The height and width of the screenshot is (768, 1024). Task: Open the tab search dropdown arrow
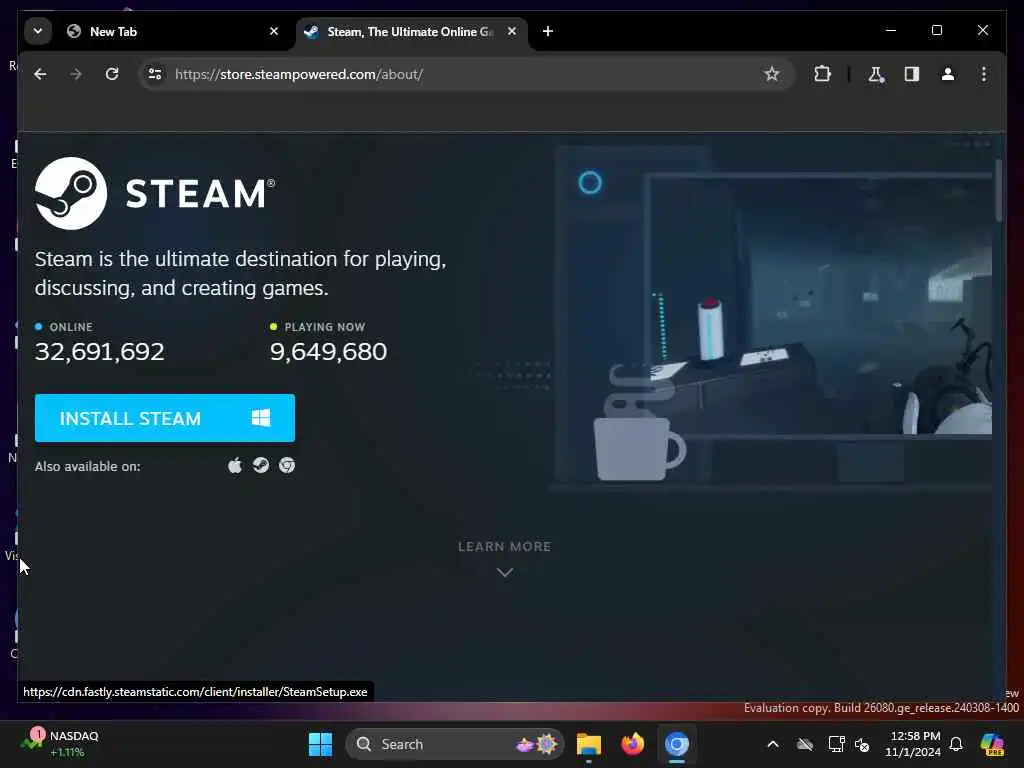(x=38, y=31)
